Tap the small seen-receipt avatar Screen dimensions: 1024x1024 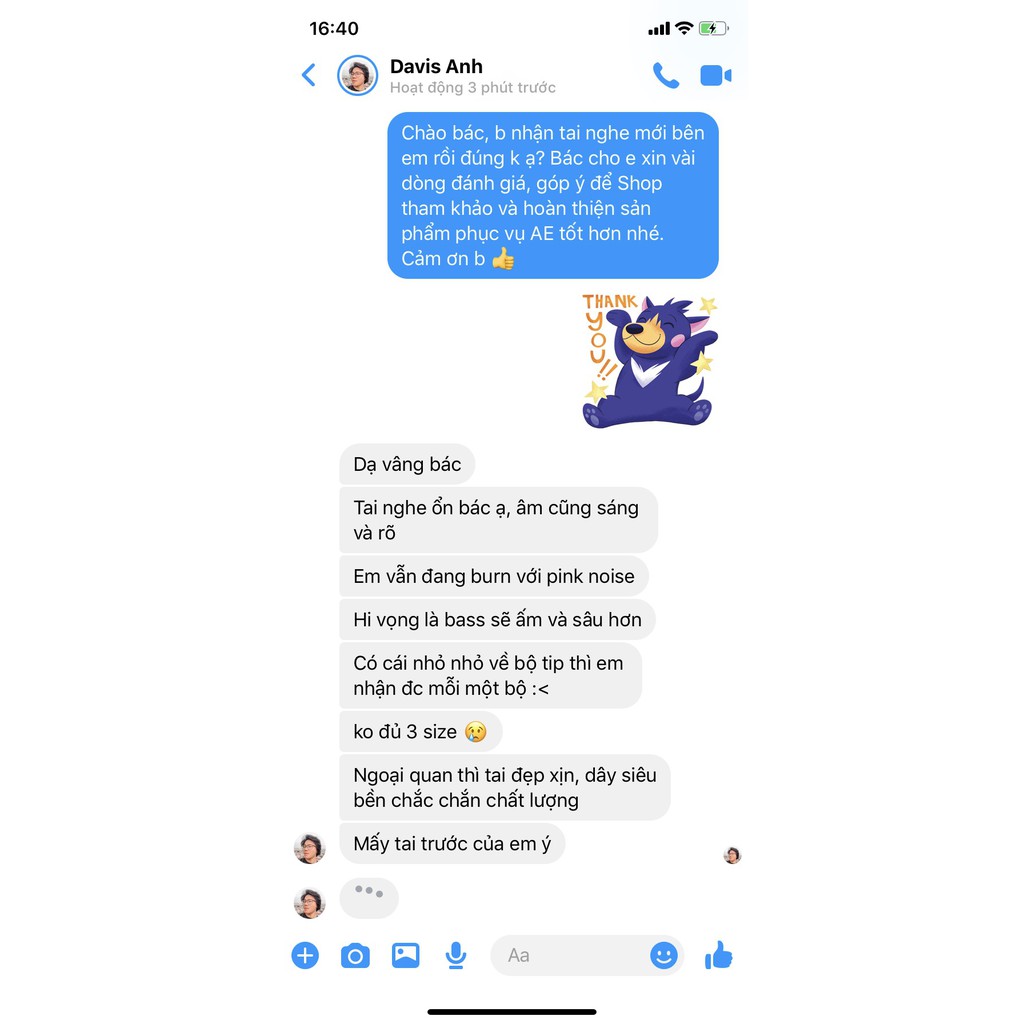tap(732, 855)
